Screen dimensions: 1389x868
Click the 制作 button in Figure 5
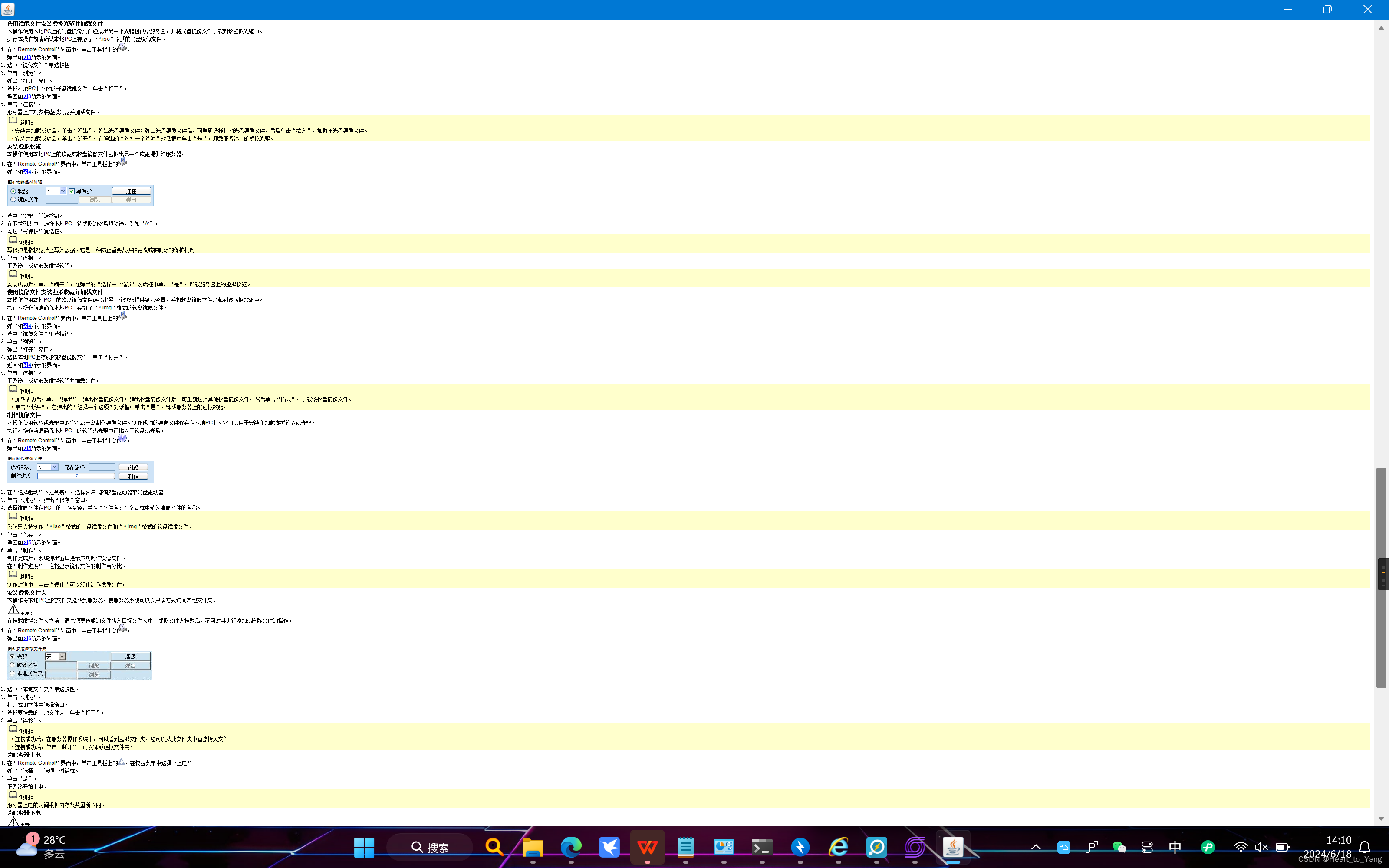coord(133,477)
